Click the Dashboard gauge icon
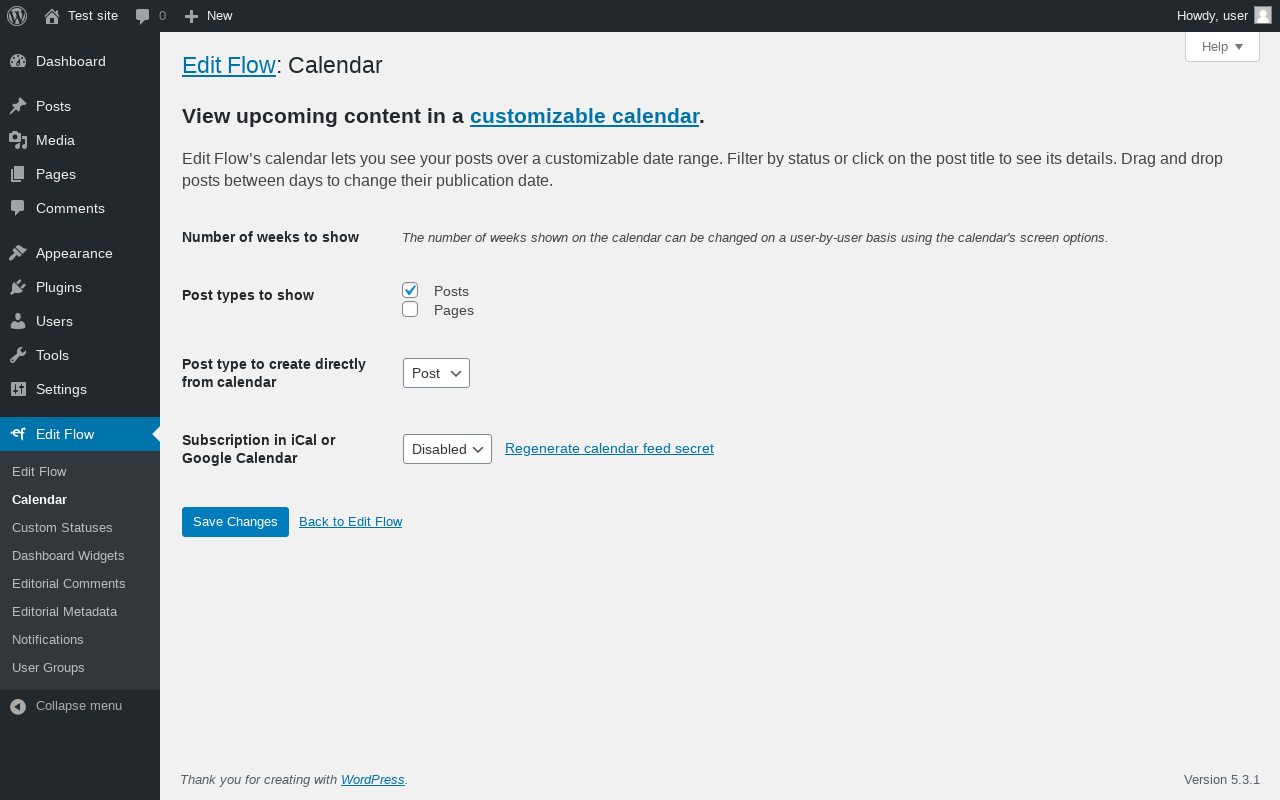The height and width of the screenshot is (800, 1280). (x=18, y=61)
